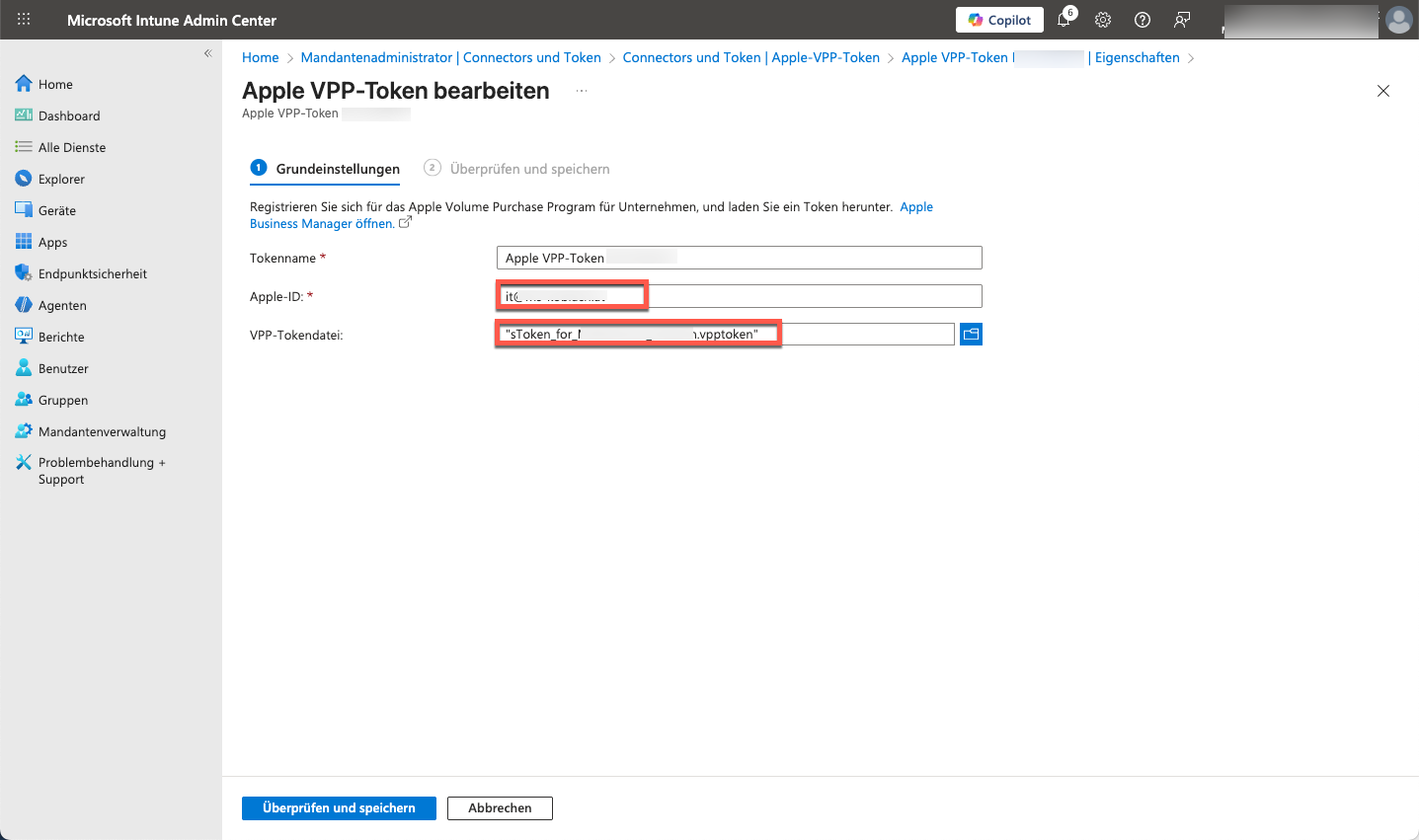
Task: Click the Endpunktsicherheit shield icon
Action: click(24, 273)
